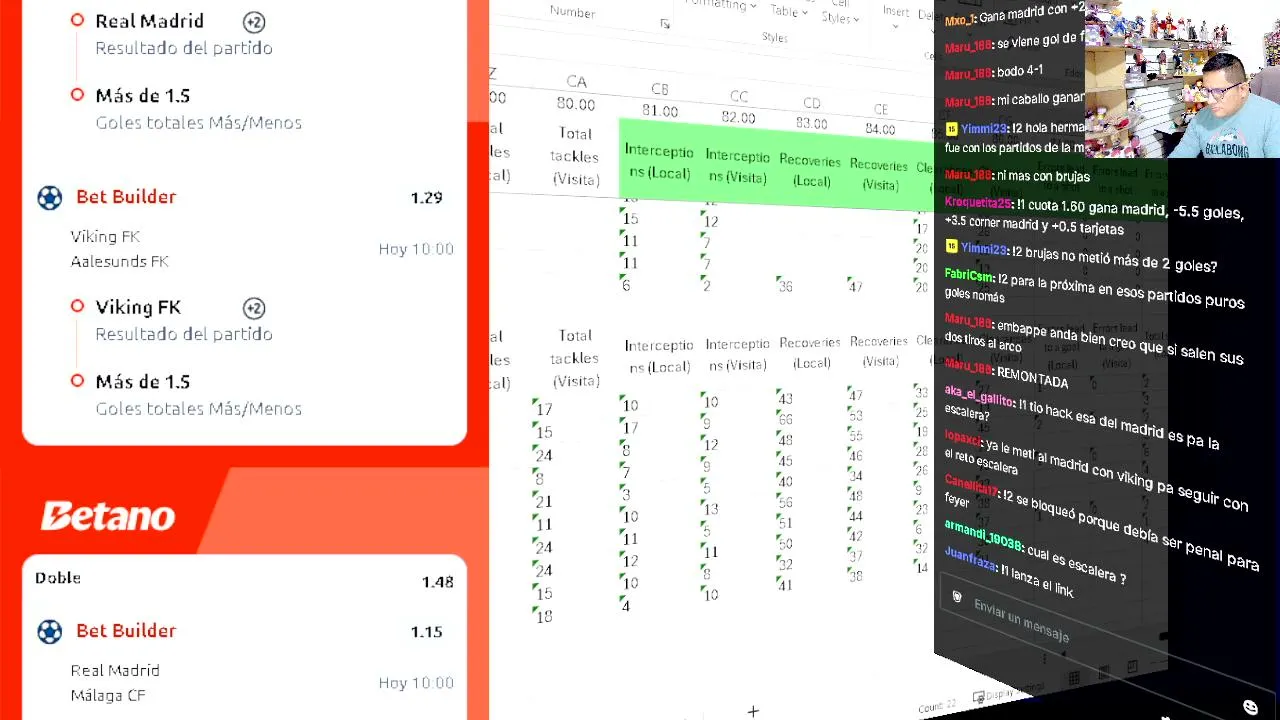The image size is (1280, 720).
Task: Open the emoji picker in the stream chat
Action: [1250, 708]
